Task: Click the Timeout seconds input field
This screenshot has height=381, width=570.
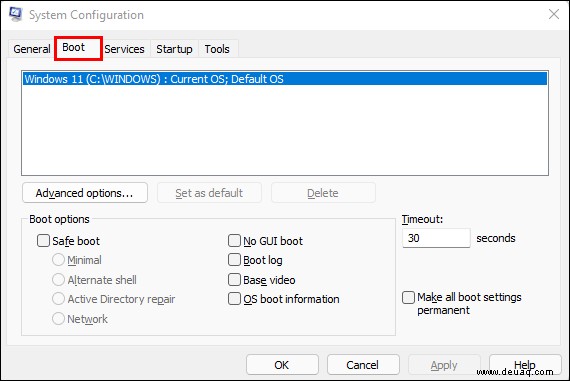Action: pos(436,238)
